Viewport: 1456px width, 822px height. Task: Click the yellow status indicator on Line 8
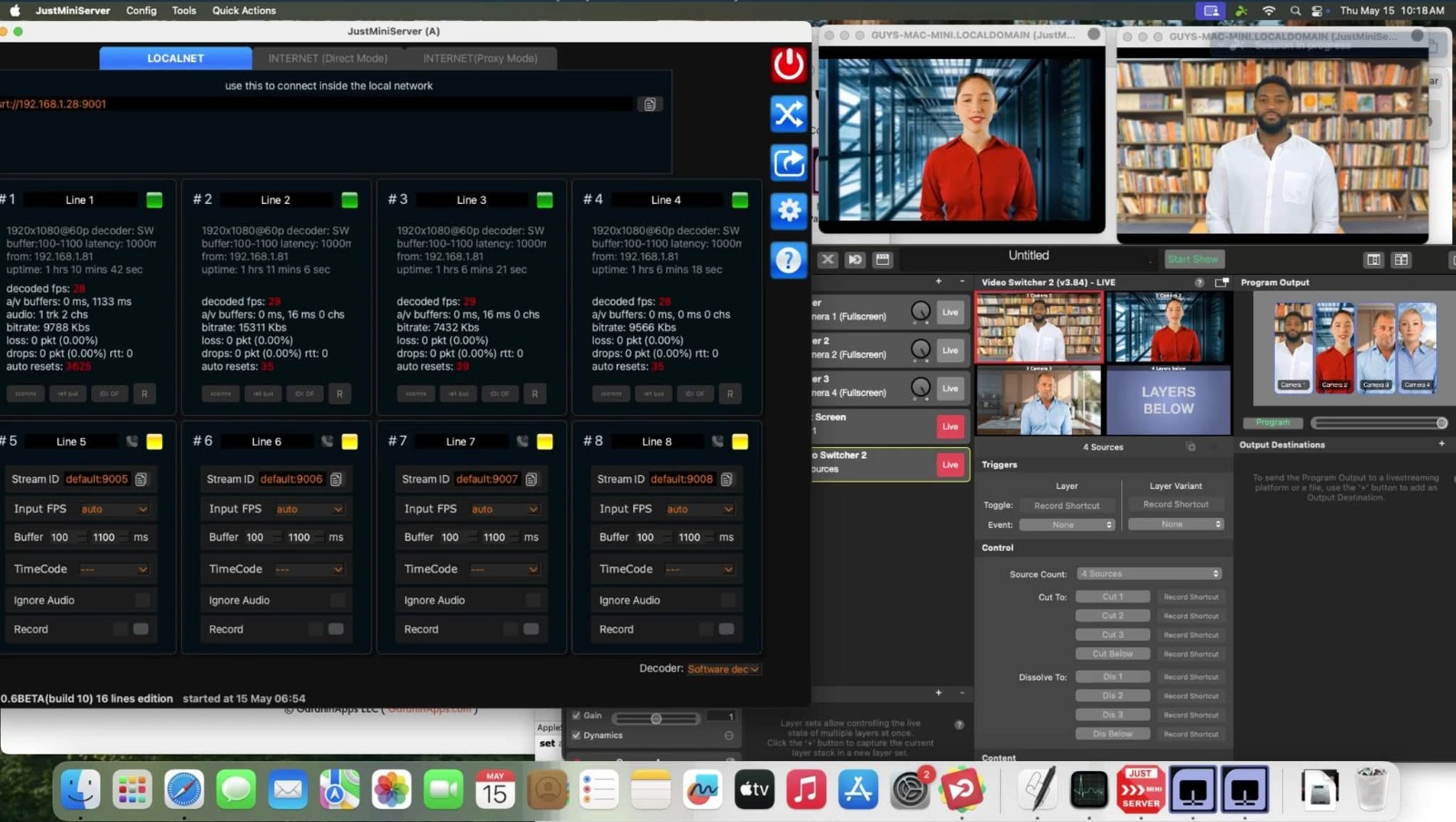pos(740,441)
